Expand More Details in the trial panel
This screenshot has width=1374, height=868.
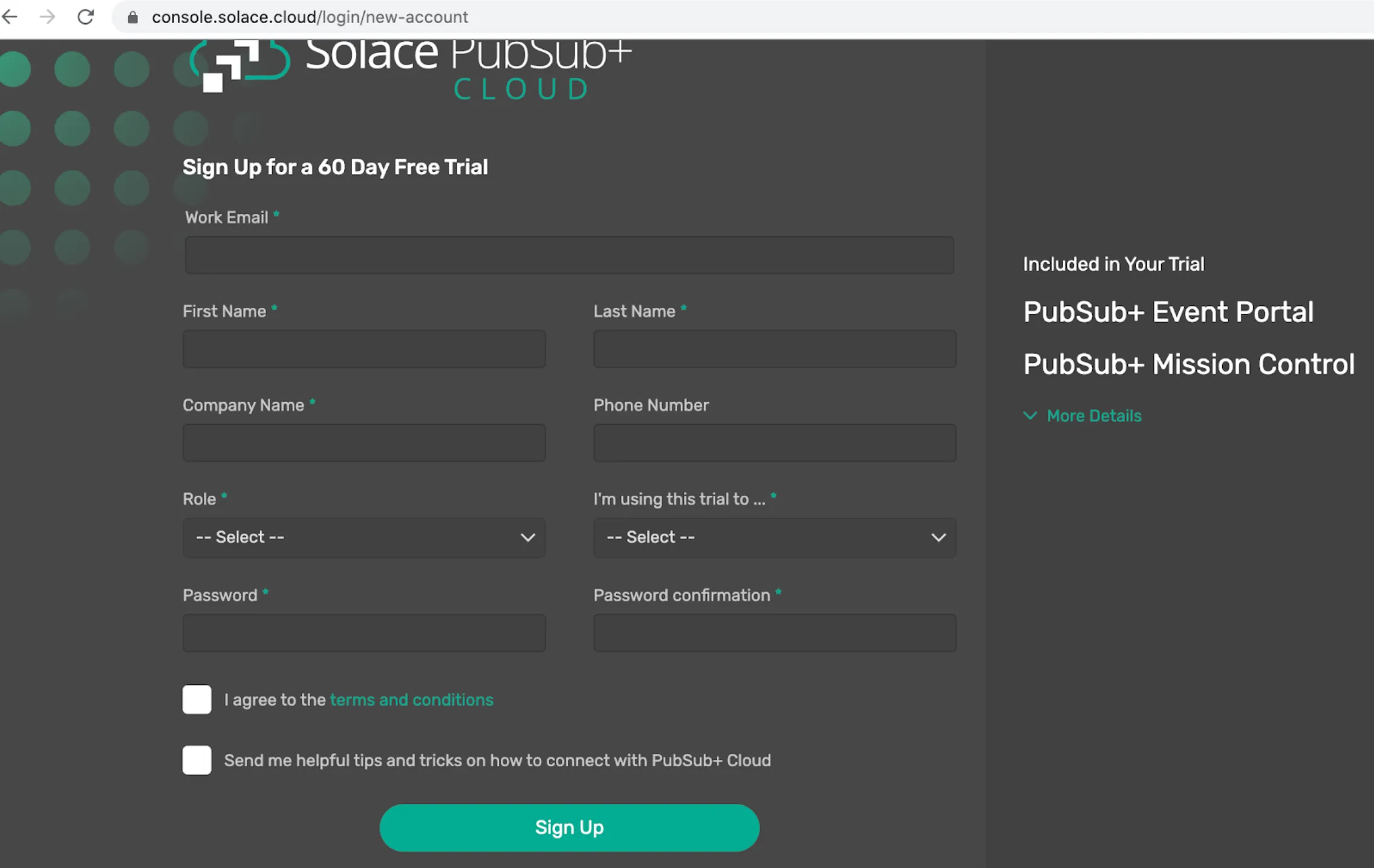(x=1083, y=416)
